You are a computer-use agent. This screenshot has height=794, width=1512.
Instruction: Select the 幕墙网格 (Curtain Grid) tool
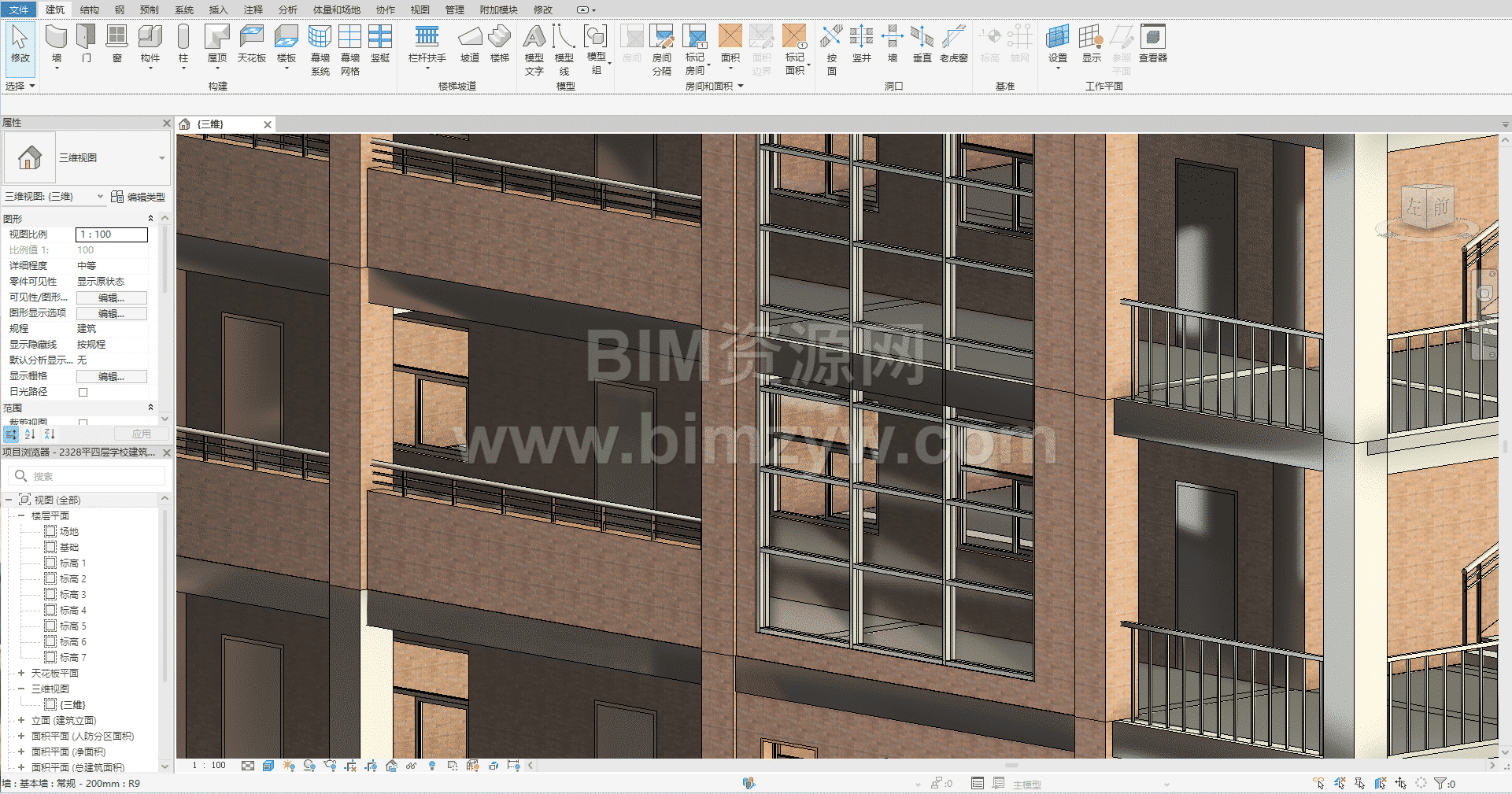[x=349, y=49]
